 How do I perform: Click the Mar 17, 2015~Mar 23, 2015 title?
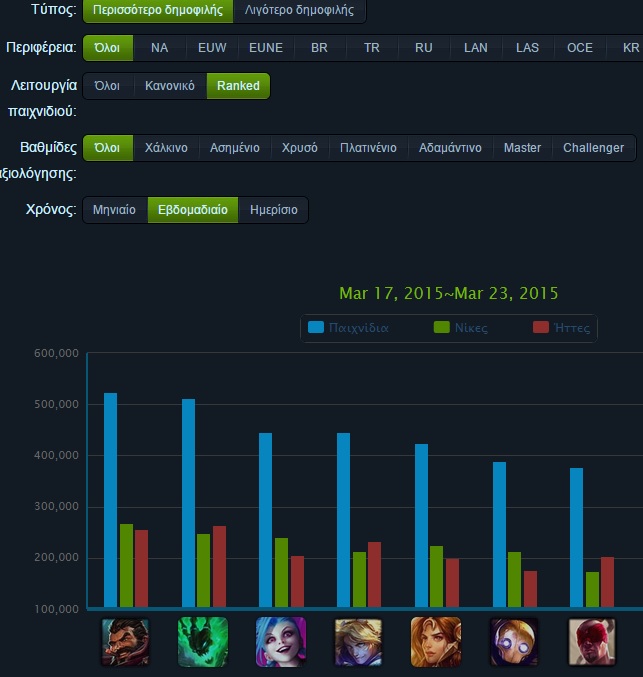pos(449,294)
